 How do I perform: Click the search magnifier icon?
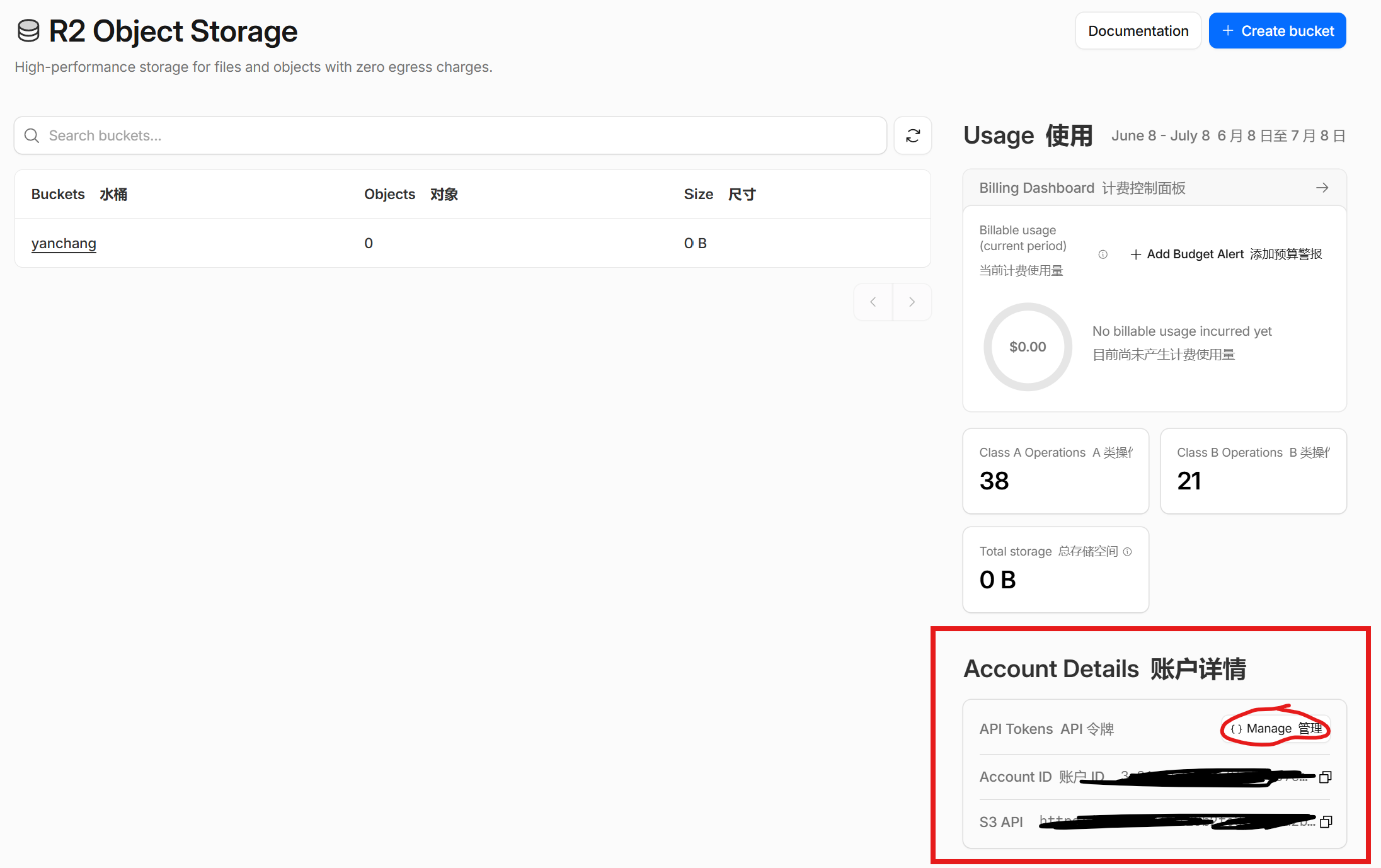[32, 135]
